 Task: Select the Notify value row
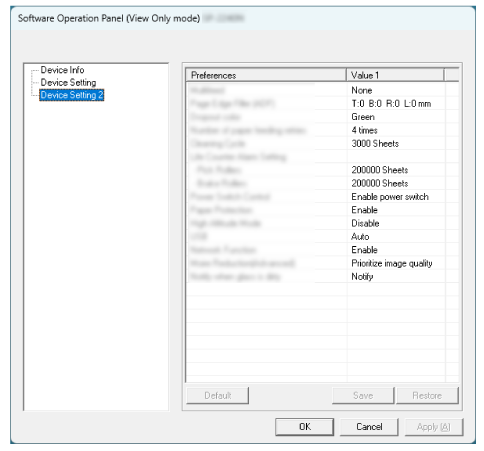[322, 277]
